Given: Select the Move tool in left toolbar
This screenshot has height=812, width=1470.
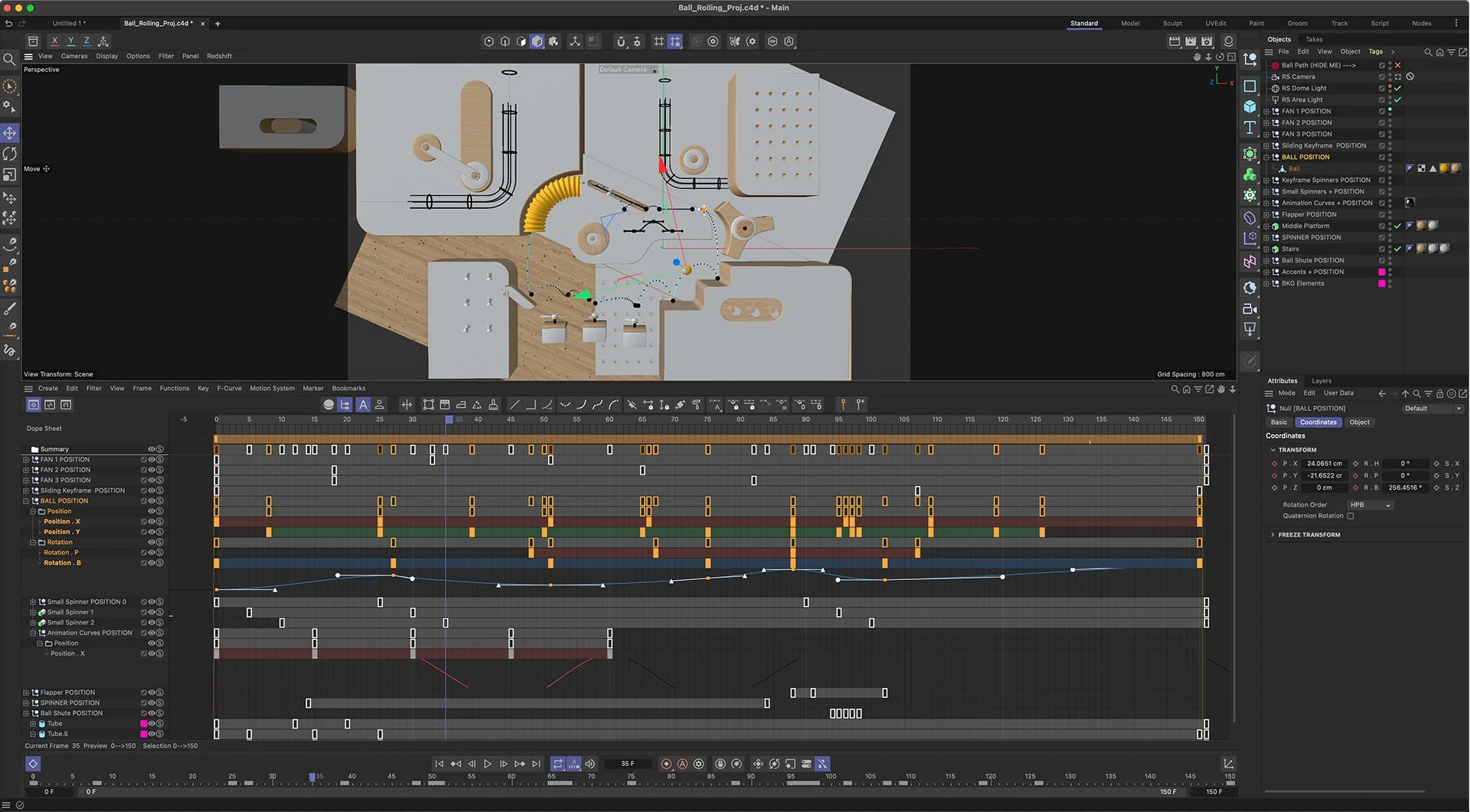Looking at the screenshot, I should [x=10, y=133].
